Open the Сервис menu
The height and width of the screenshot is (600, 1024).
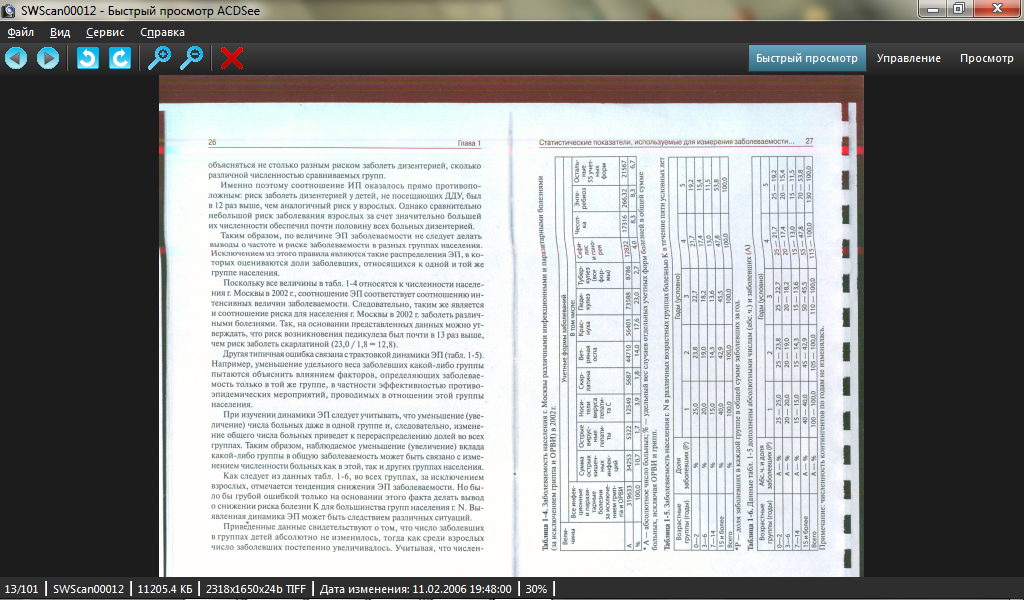tap(105, 32)
